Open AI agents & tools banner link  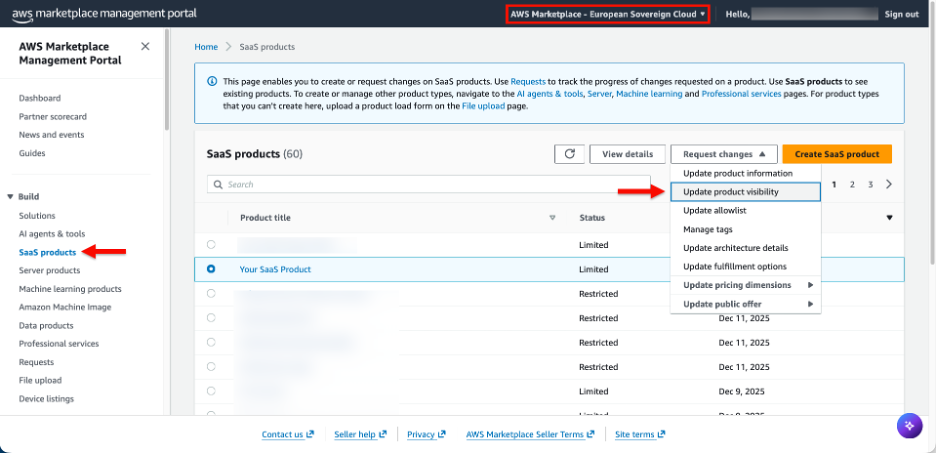point(550,94)
